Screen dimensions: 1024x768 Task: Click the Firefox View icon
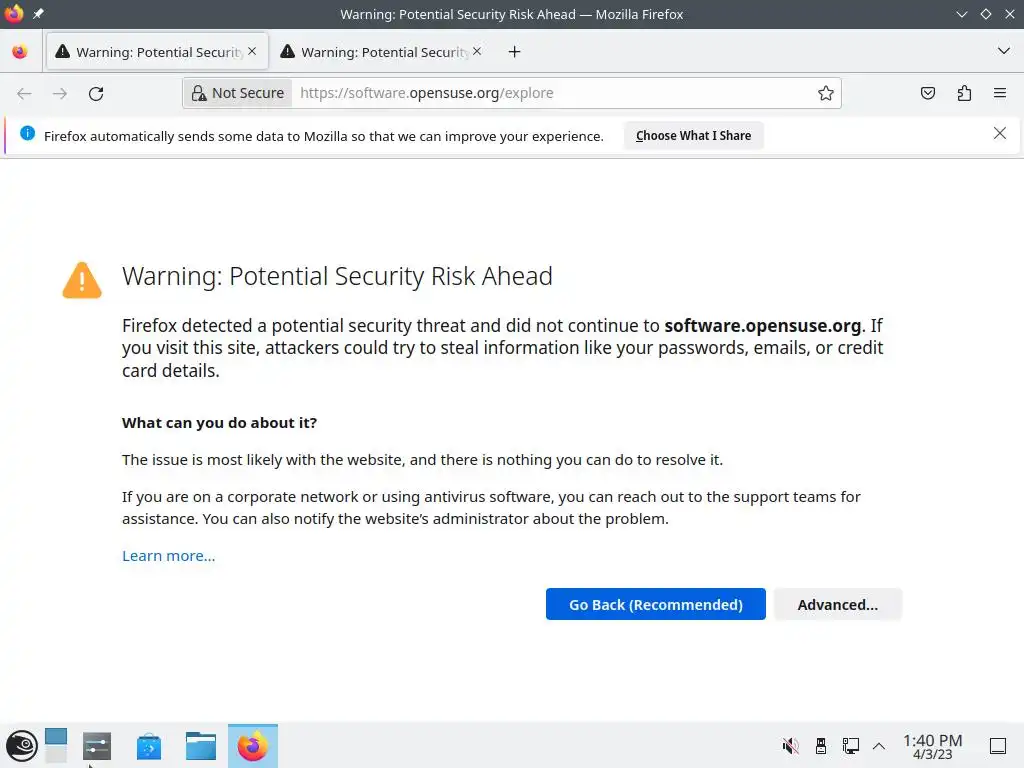click(x=20, y=52)
